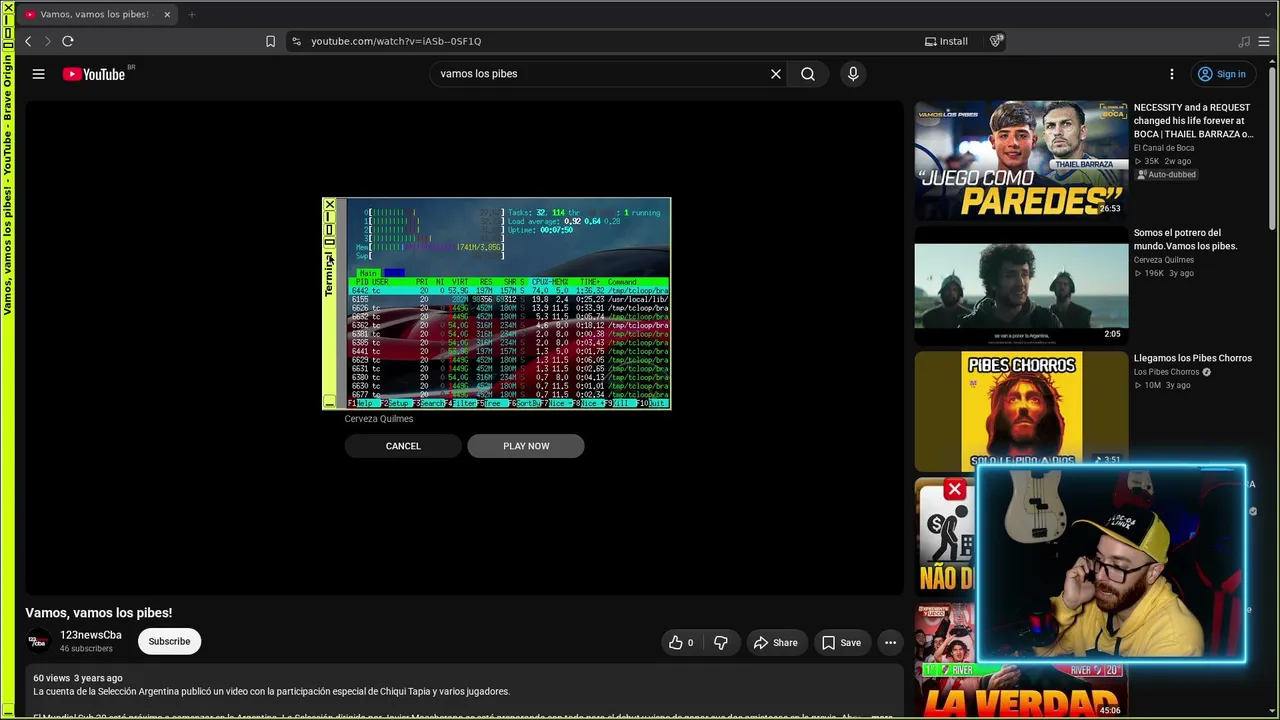This screenshot has height=720, width=1280.
Task: Open a new browser tab
Action: (x=191, y=14)
